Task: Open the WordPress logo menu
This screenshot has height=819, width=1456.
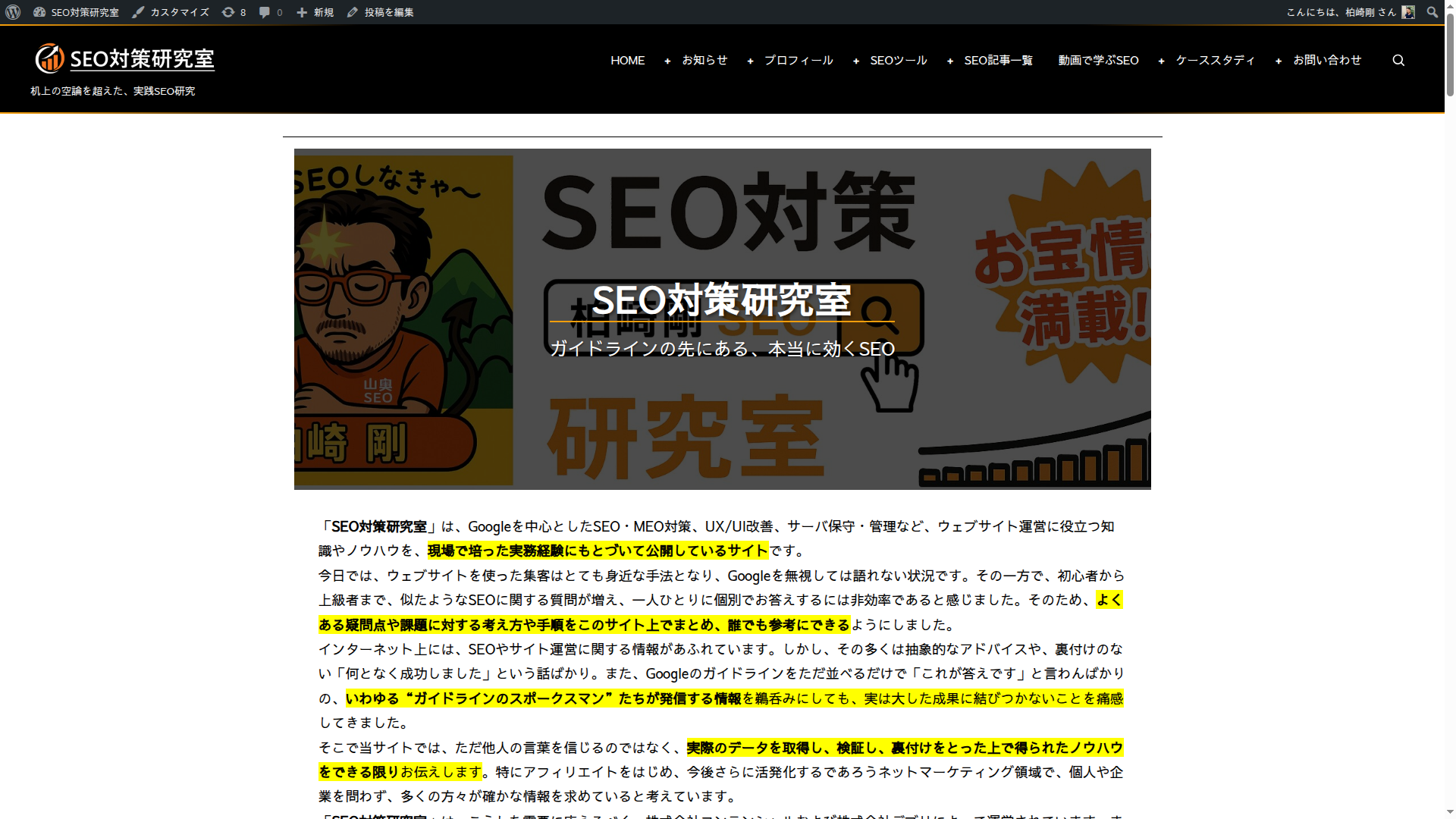Action: [x=13, y=12]
